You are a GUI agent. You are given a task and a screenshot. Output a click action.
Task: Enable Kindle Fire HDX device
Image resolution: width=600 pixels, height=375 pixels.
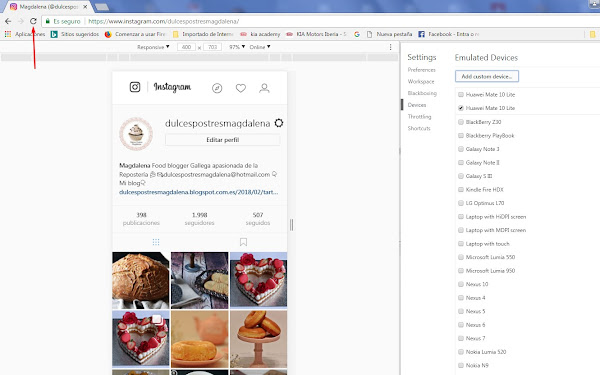461,189
